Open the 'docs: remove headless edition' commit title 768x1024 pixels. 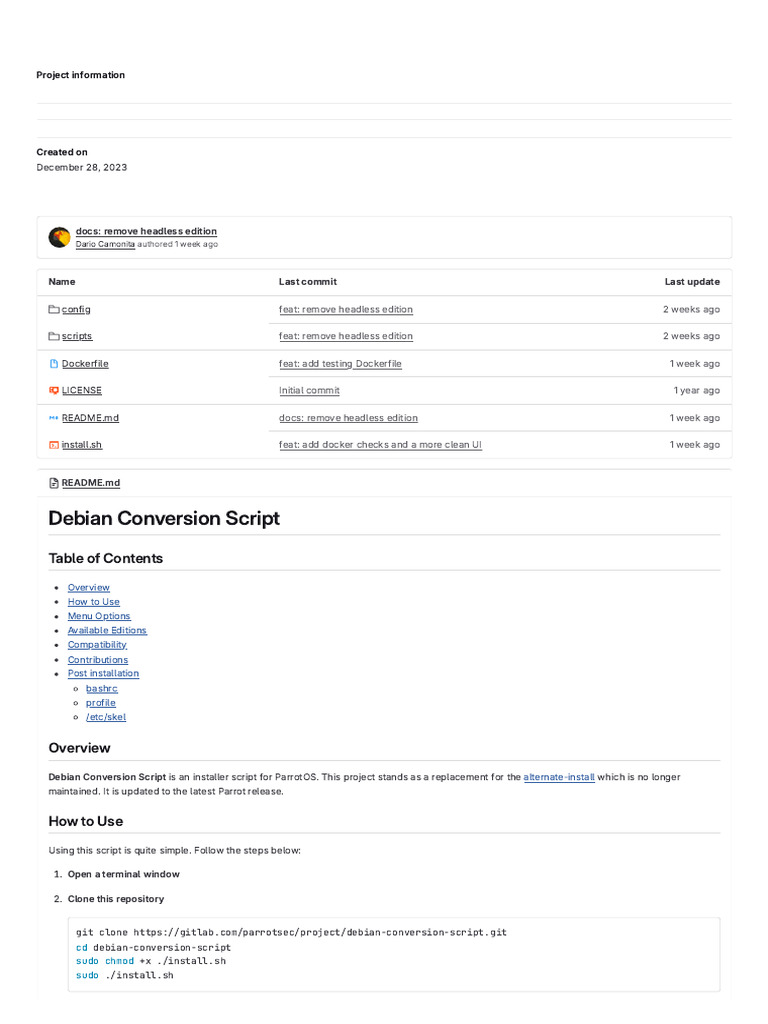[146, 231]
